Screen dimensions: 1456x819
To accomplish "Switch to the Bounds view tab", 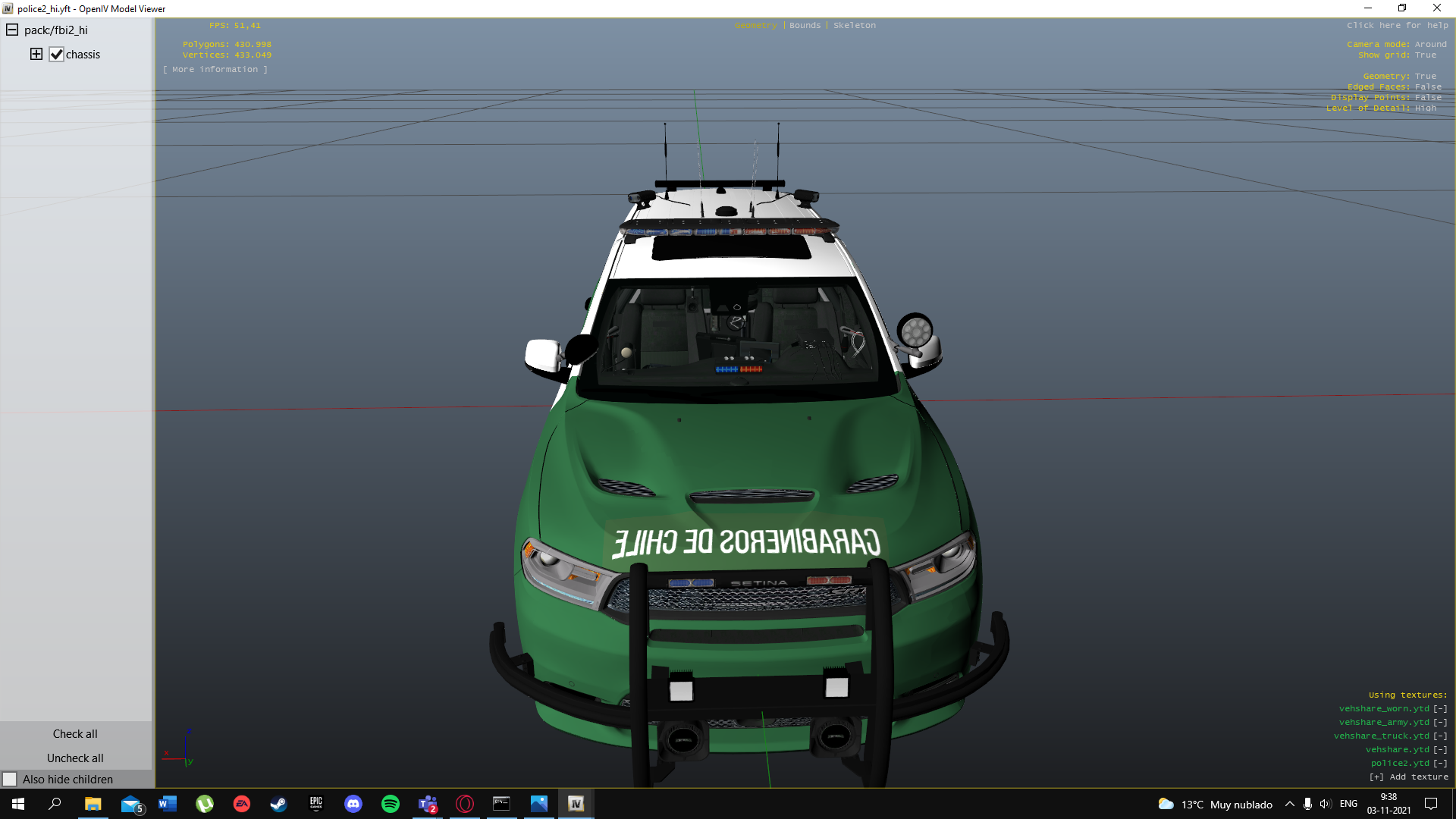I will tap(805, 26).
